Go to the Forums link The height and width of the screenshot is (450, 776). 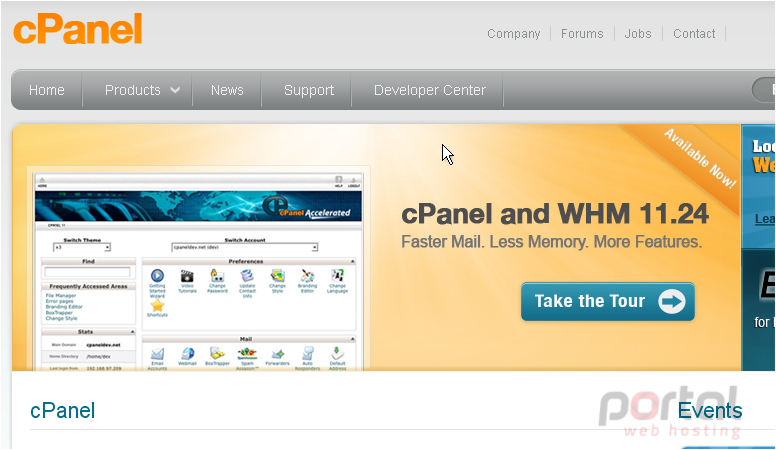coord(582,34)
